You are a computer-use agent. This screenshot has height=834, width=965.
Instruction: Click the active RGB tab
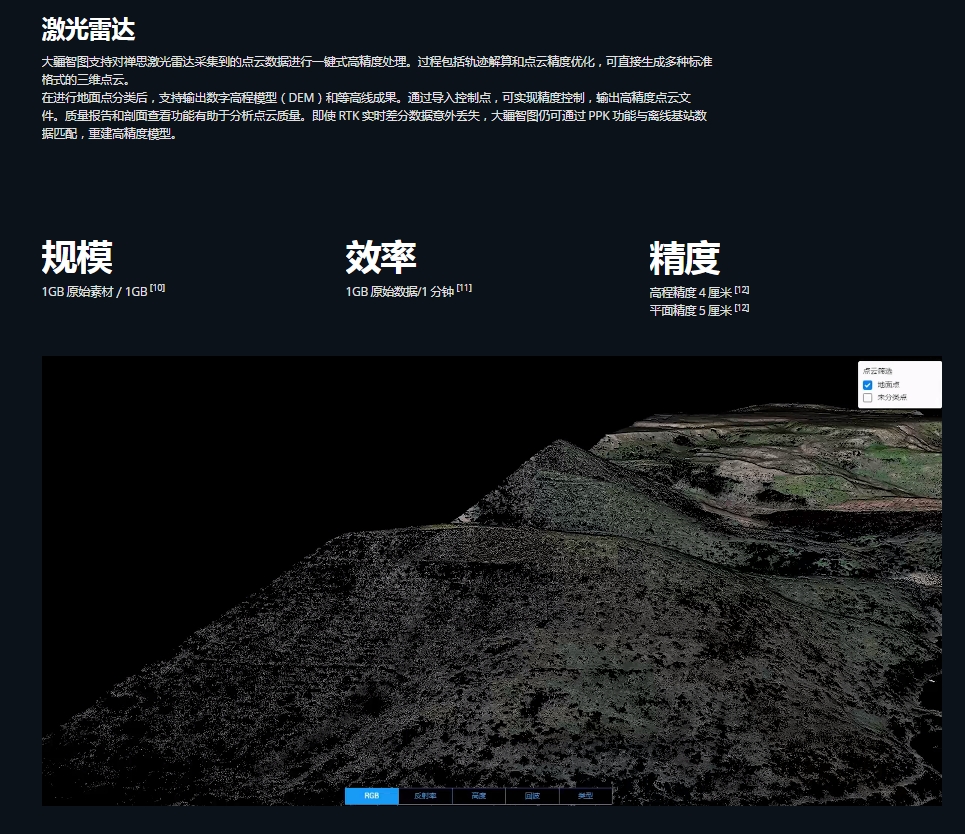coord(371,796)
